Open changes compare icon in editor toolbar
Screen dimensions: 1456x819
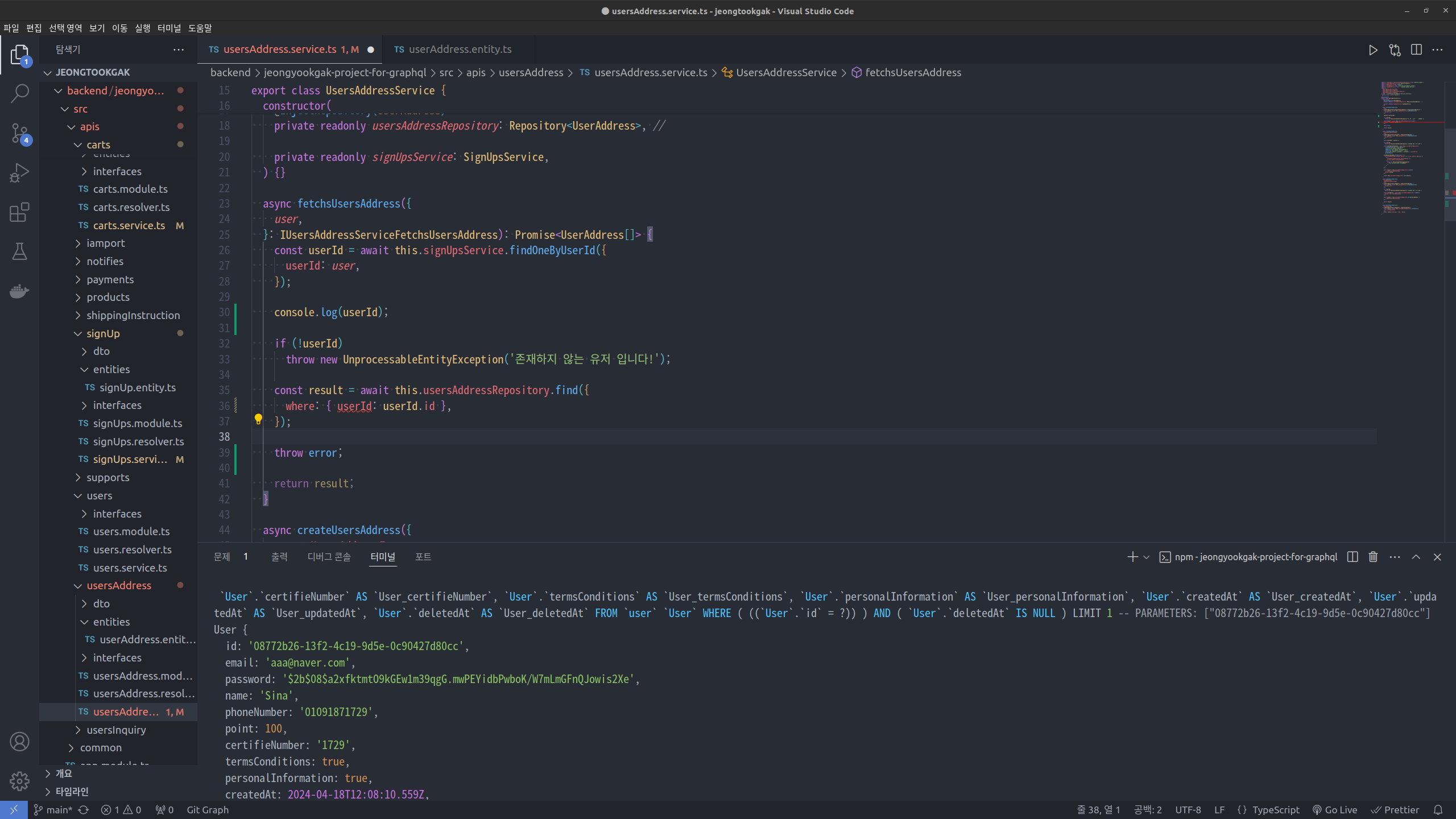[x=1395, y=50]
